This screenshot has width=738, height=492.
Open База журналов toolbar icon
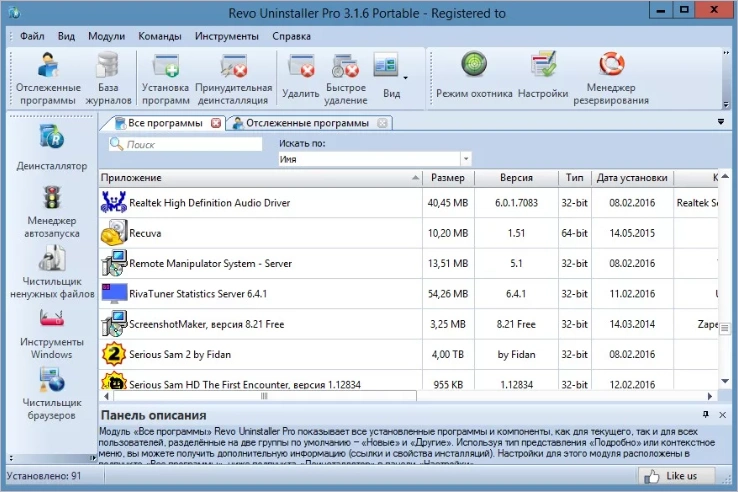pyautogui.click(x=108, y=65)
